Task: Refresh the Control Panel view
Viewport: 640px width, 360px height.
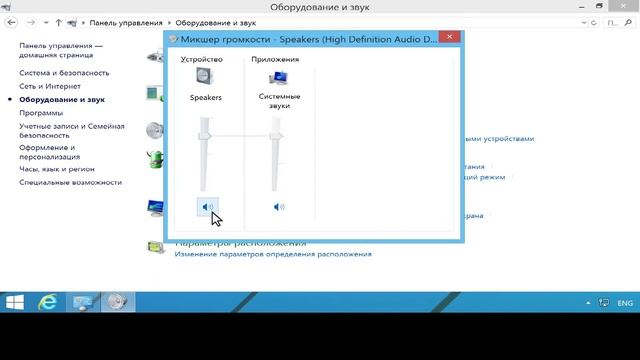Action: [x=593, y=23]
